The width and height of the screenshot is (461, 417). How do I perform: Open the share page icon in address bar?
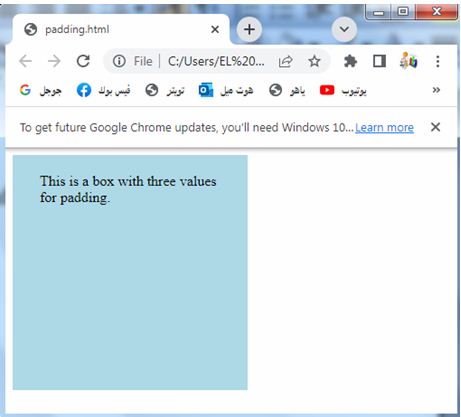(x=286, y=61)
